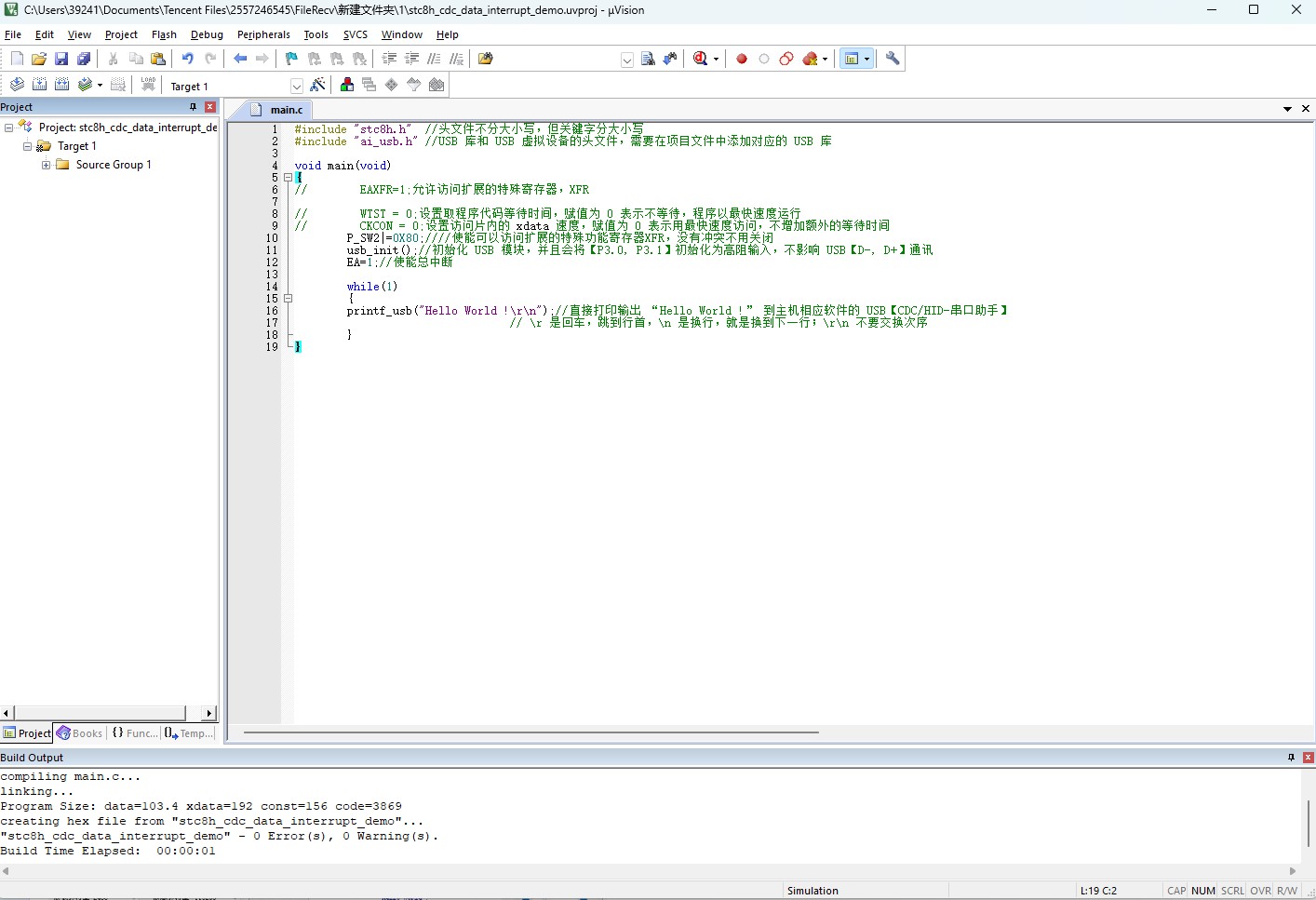Open Manage Project Items colored blocks icon

[347, 85]
